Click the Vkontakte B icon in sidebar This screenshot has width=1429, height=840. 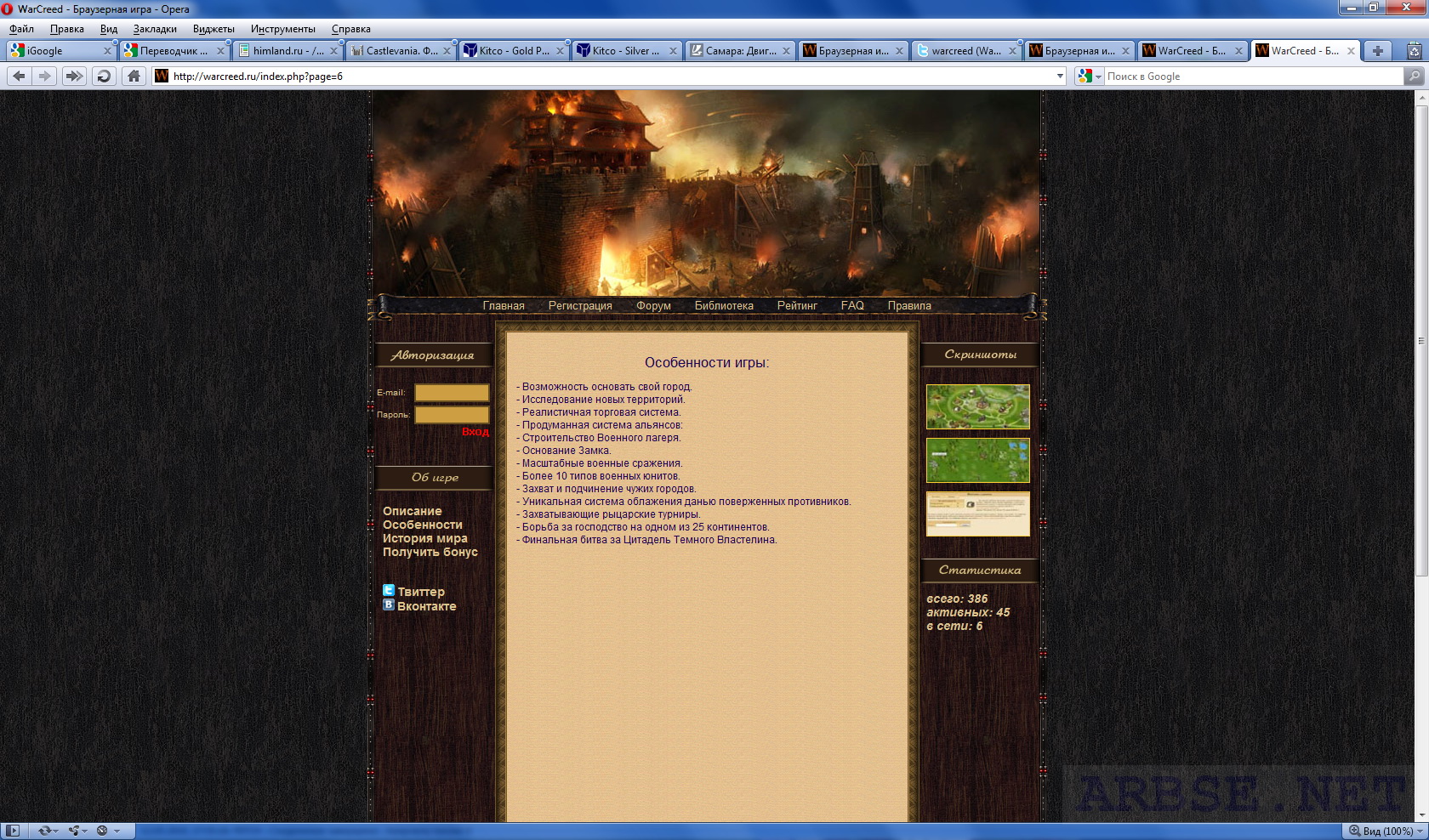pyautogui.click(x=389, y=604)
